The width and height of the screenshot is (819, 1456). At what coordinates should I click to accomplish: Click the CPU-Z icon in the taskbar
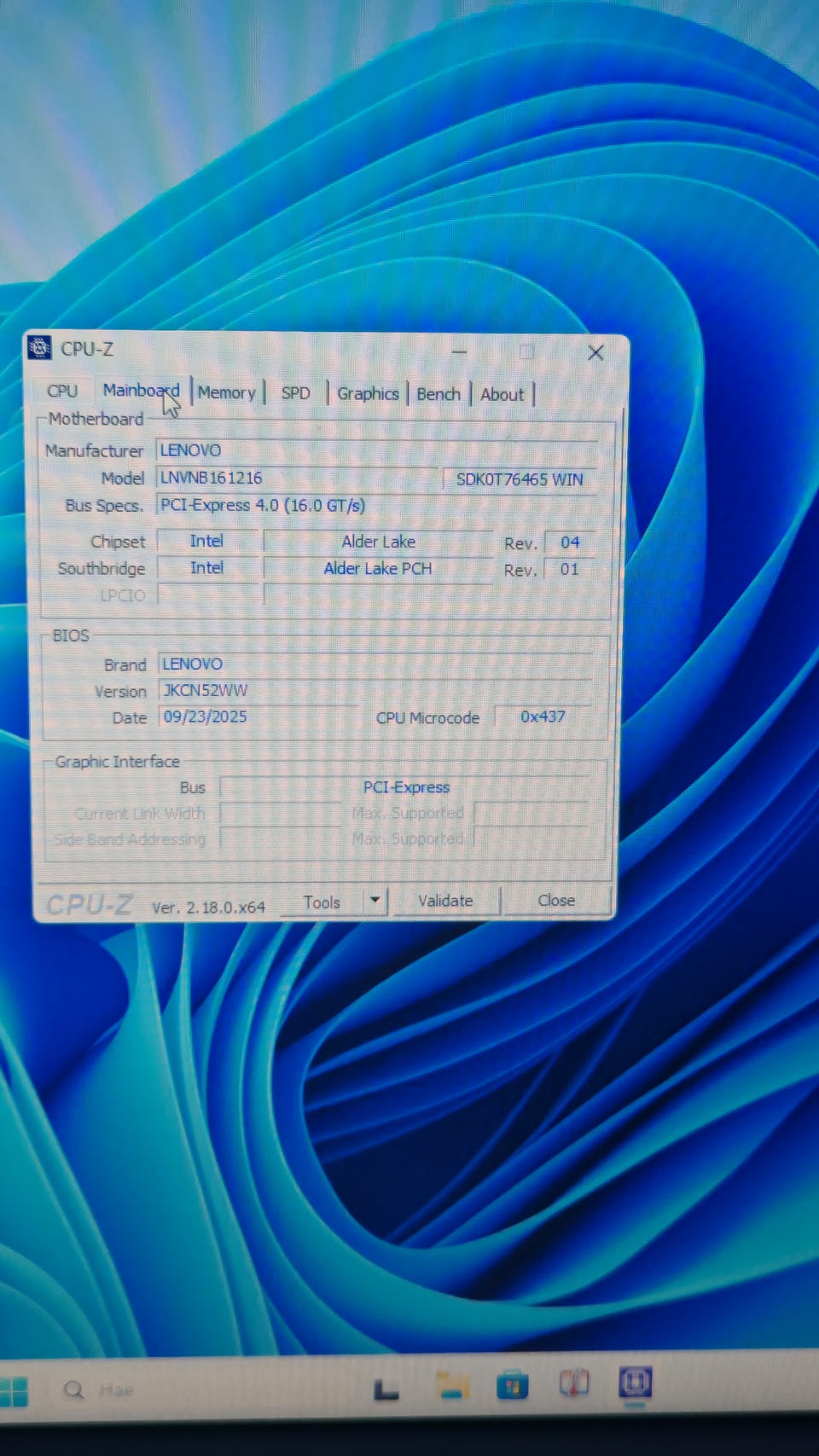(636, 1381)
